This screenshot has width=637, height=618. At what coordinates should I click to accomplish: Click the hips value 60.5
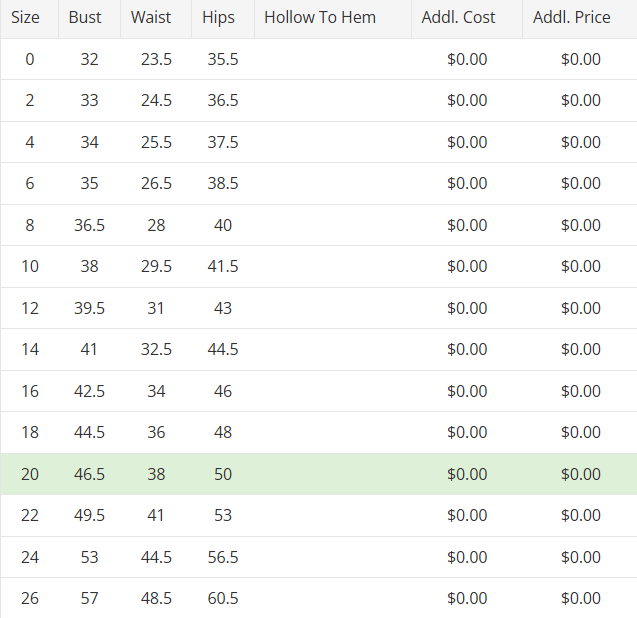pos(223,598)
